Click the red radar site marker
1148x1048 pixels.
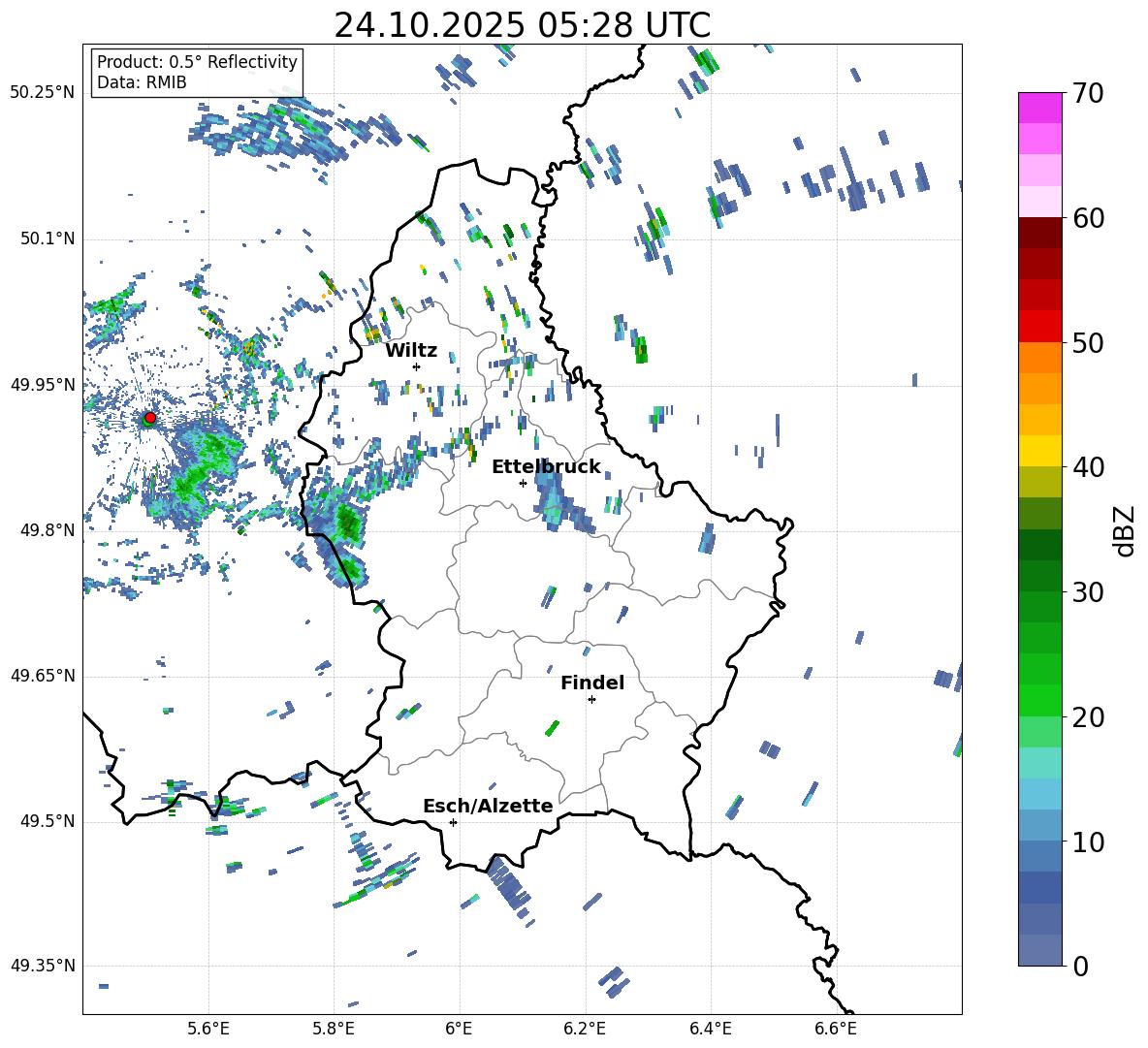pyautogui.click(x=149, y=418)
